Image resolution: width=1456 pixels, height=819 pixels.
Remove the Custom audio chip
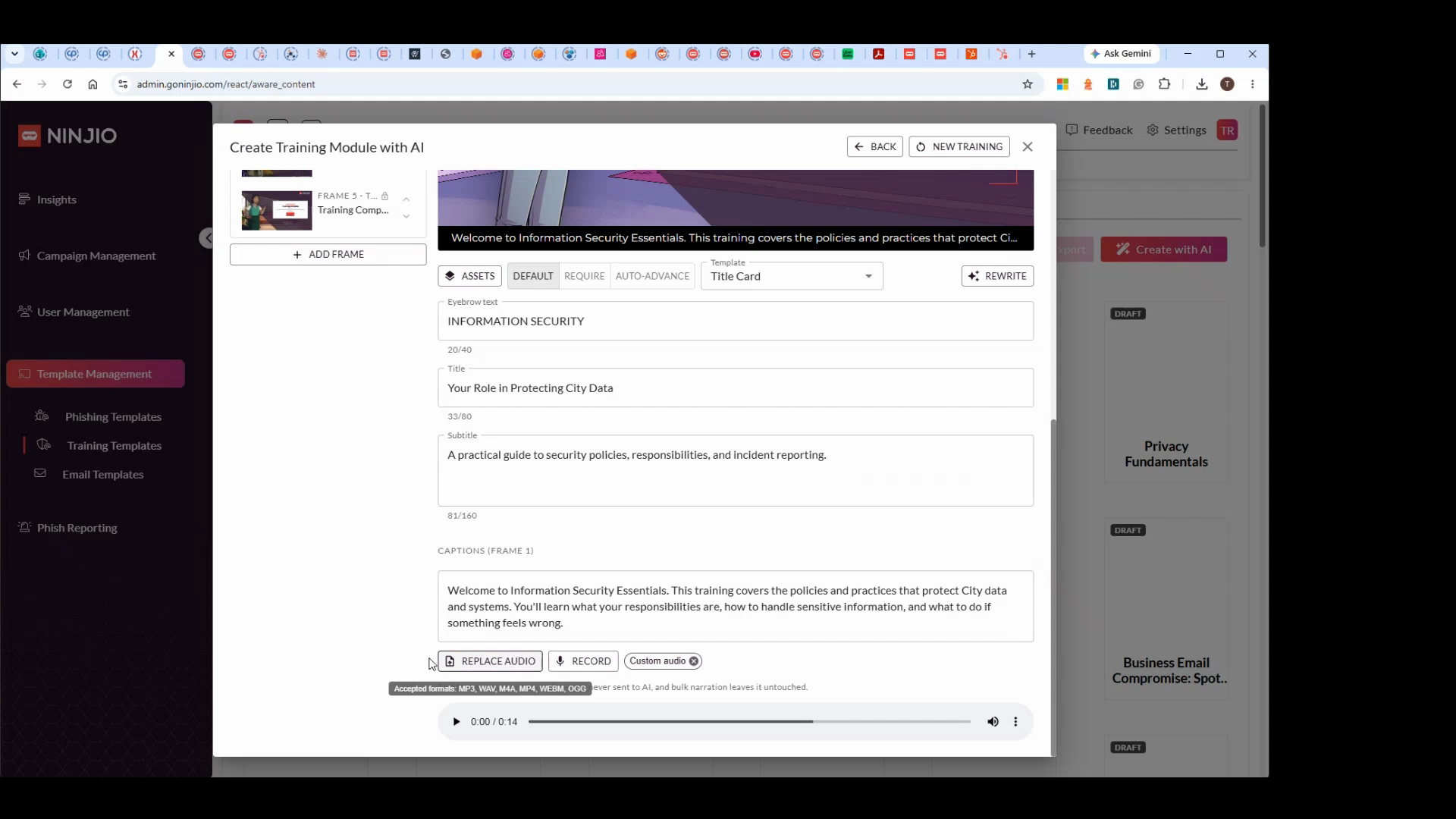click(694, 661)
